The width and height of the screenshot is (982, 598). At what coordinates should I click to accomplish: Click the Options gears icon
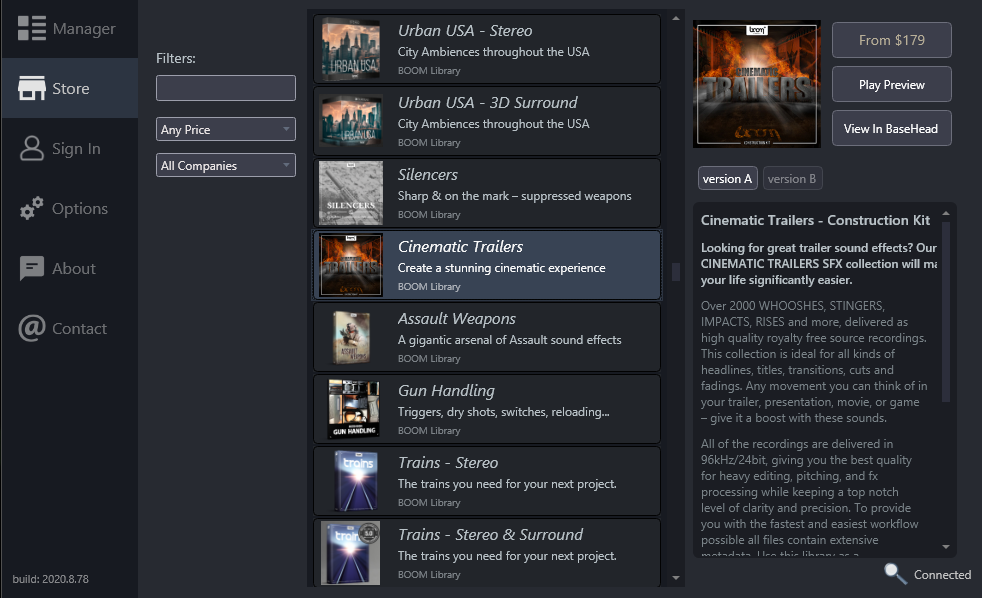31,209
